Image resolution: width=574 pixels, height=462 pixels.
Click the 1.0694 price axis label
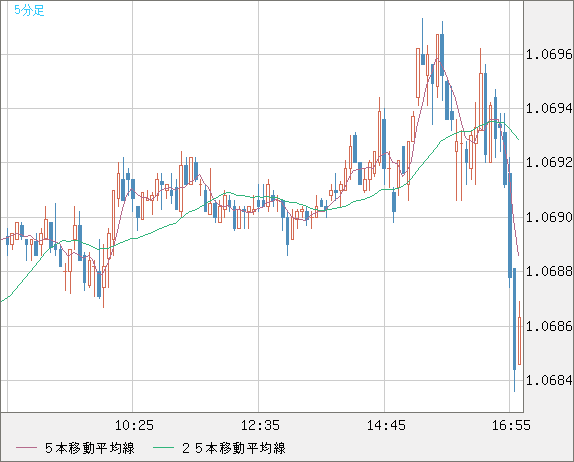[x=549, y=108]
